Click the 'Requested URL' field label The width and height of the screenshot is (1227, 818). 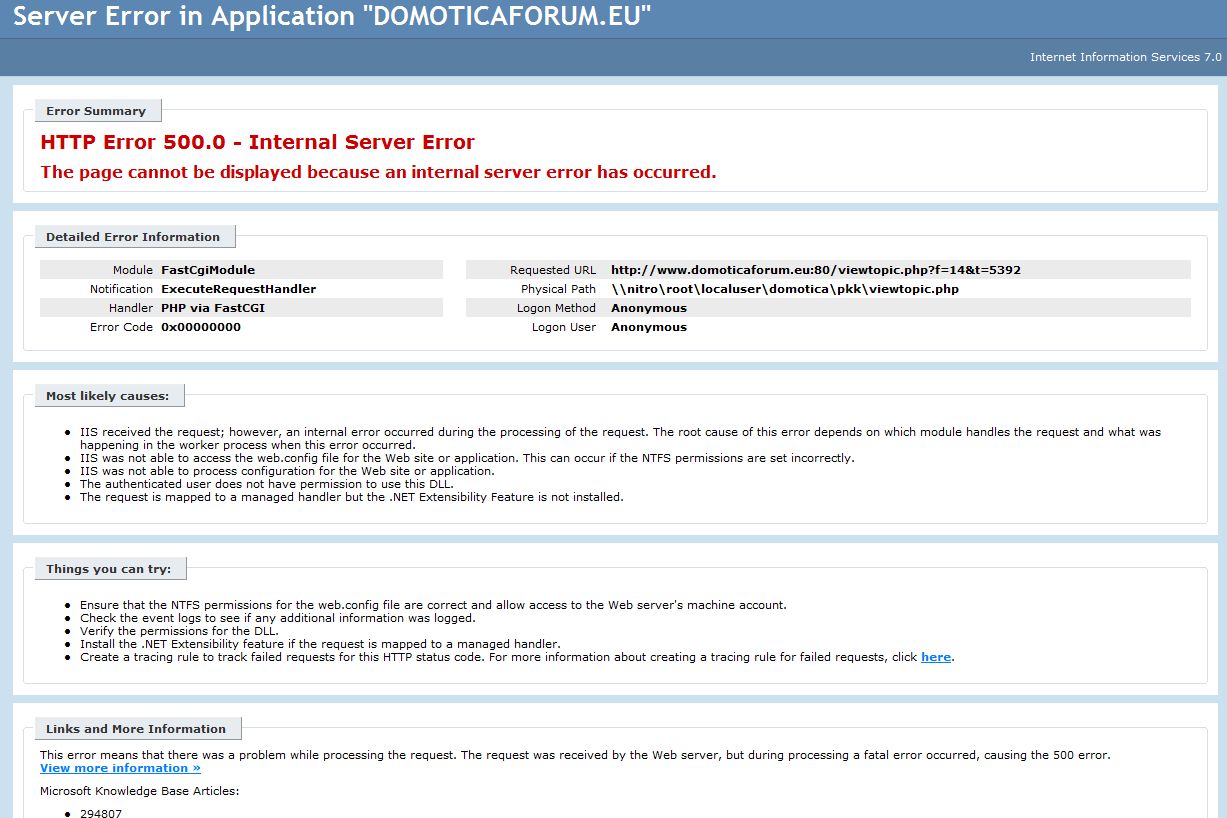[553, 270]
